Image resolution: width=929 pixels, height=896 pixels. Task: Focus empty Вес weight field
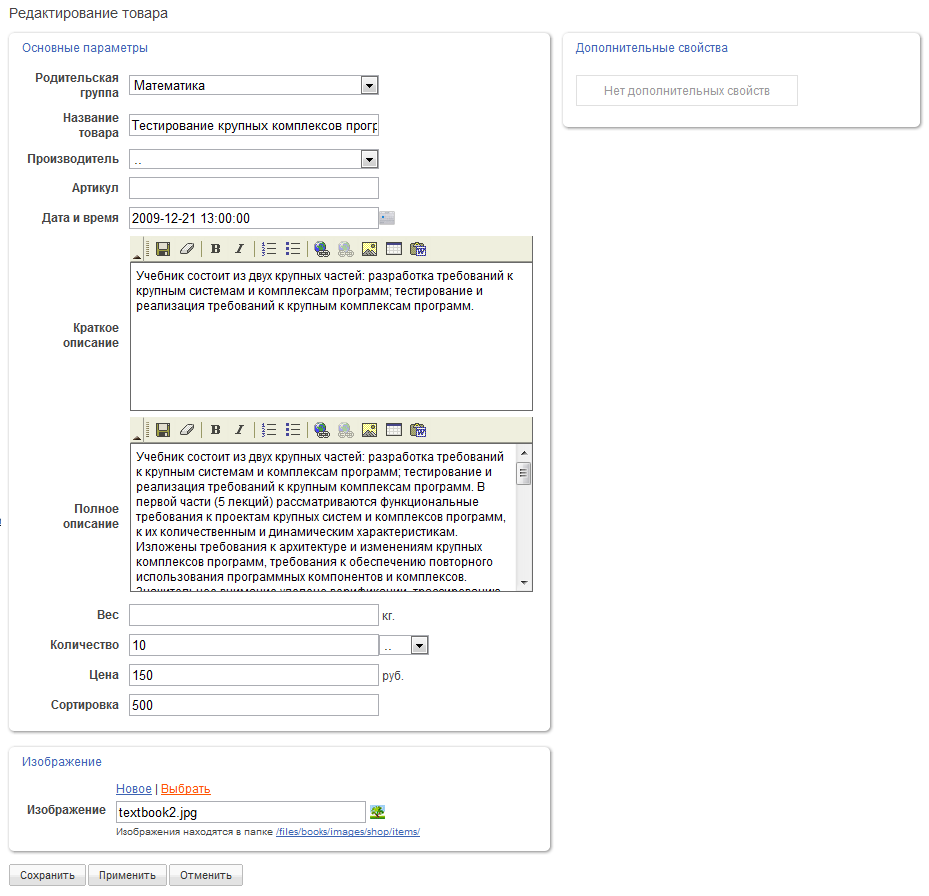click(254, 615)
